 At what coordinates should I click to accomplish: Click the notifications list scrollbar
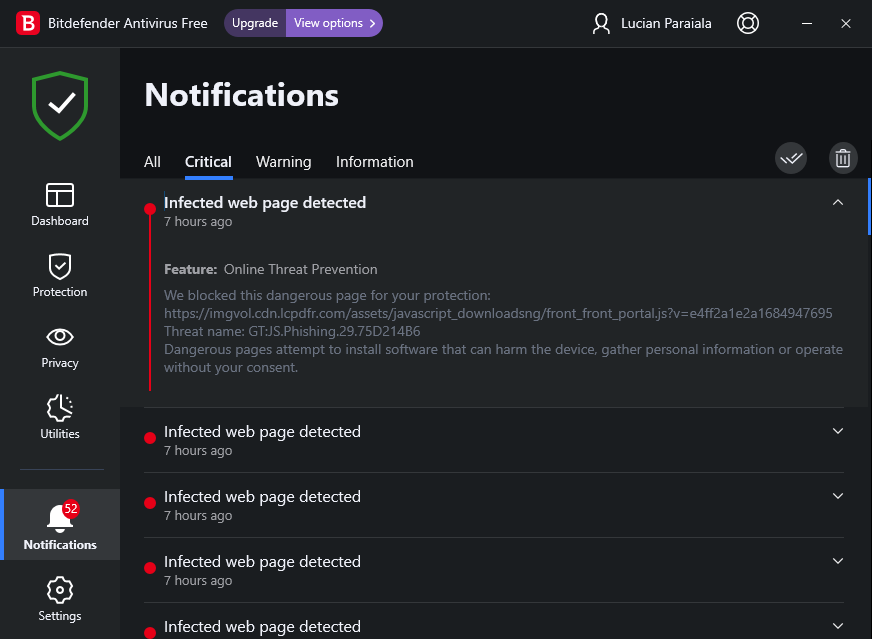pos(869,207)
